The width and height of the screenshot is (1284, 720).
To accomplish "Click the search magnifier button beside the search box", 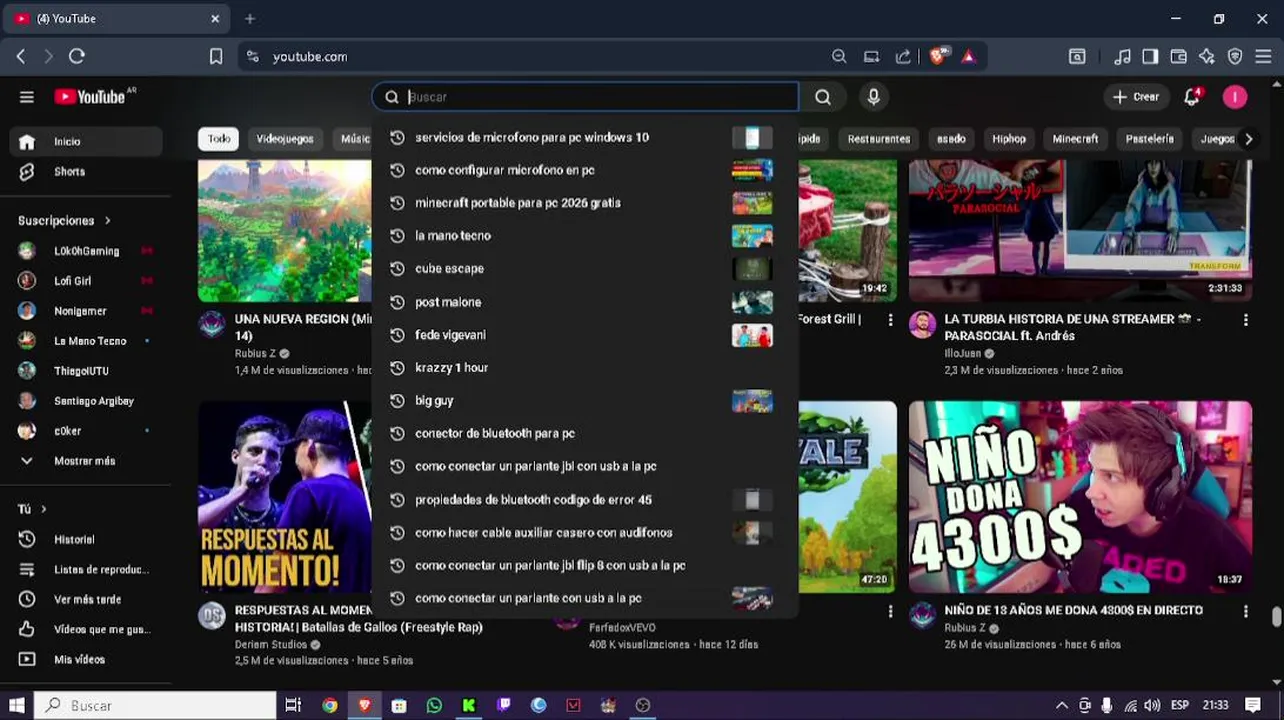I will 823,97.
